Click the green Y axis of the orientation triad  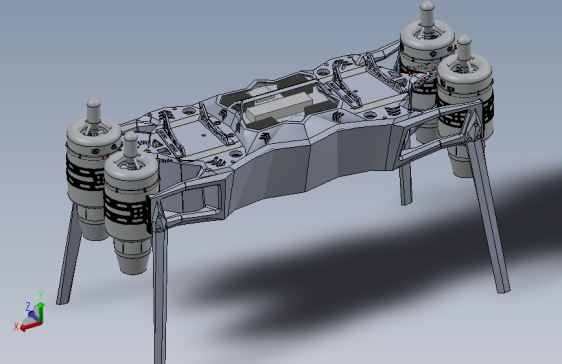41,313
